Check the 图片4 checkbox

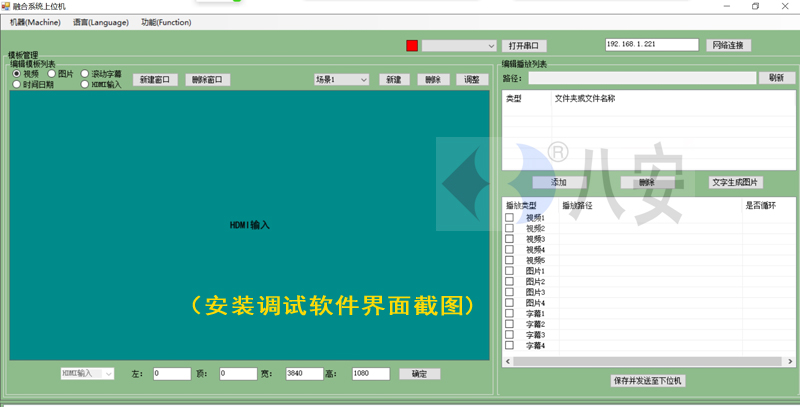(x=509, y=302)
